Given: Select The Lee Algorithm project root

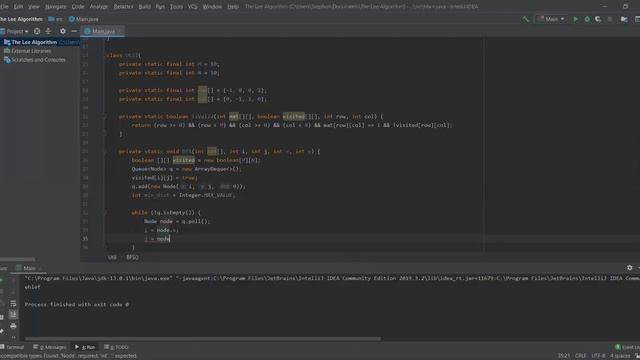Looking at the screenshot, I should pyautogui.click(x=41, y=42).
